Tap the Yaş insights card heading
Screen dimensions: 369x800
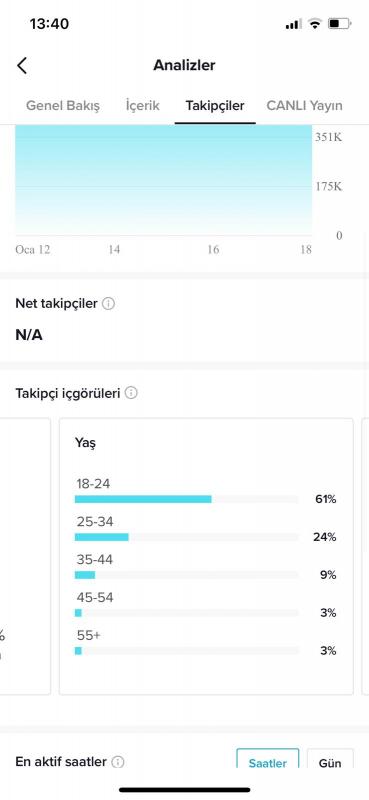(x=85, y=443)
